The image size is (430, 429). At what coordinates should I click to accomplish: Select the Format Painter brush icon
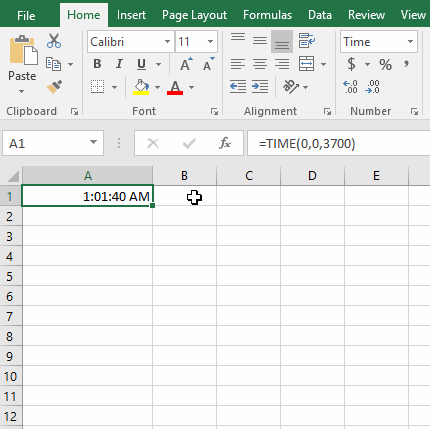click(x=54, y=87)
